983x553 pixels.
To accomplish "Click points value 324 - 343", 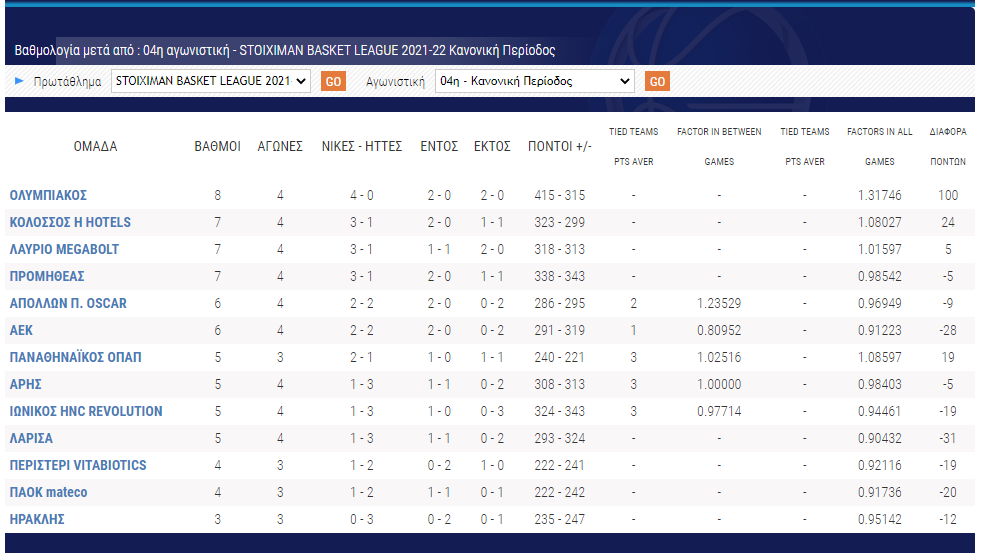I will 560,411.
